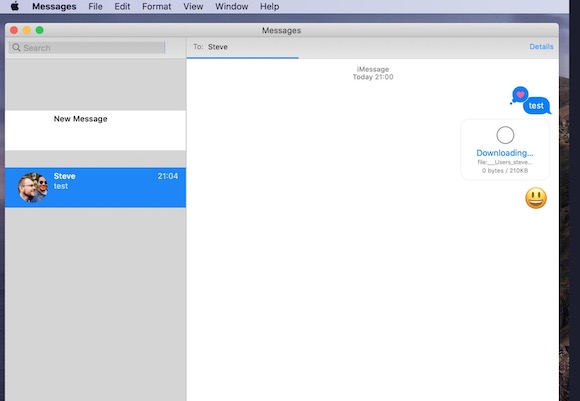Image resolution: width=580 pixels, height=401 pixels.
Task: Open the View menu
Action: pos(193,7)
